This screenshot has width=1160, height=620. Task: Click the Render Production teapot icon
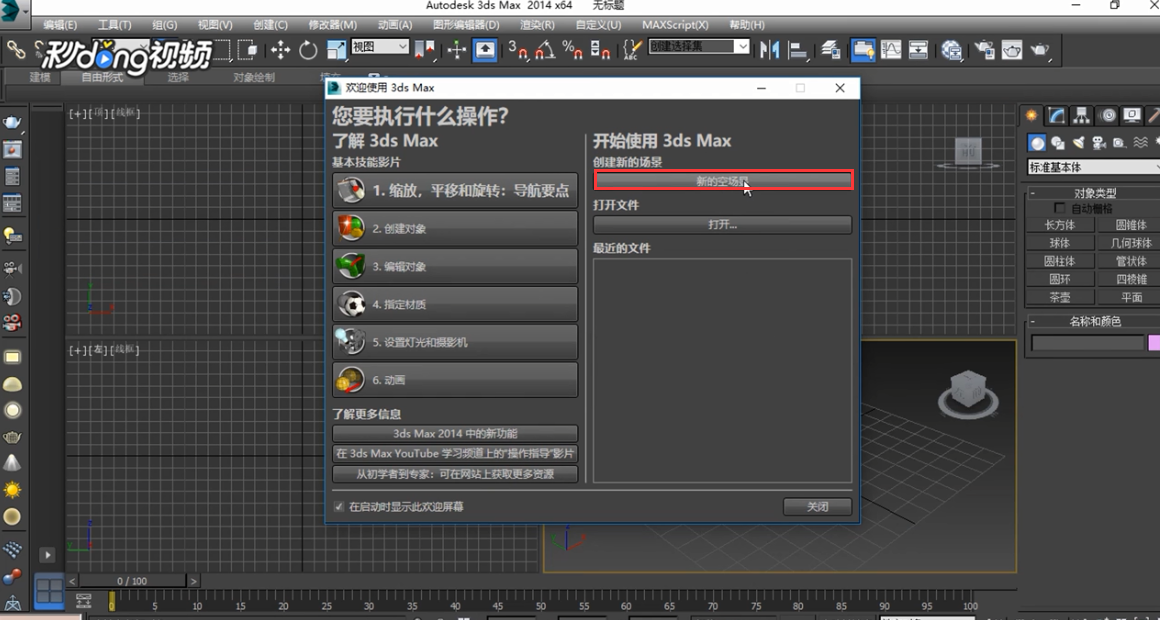1040,50
